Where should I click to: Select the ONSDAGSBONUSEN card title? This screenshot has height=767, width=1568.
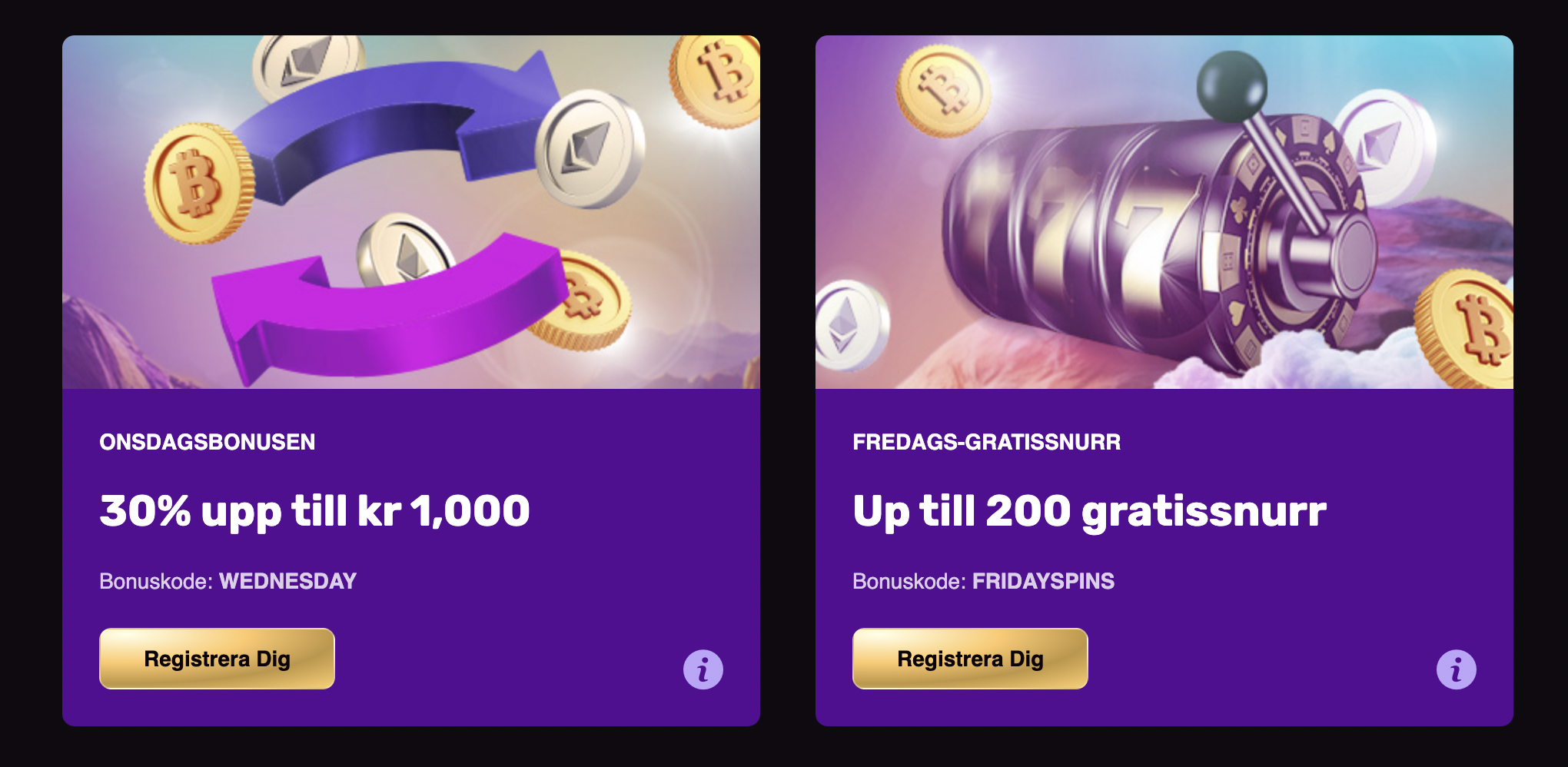[207, 442]
